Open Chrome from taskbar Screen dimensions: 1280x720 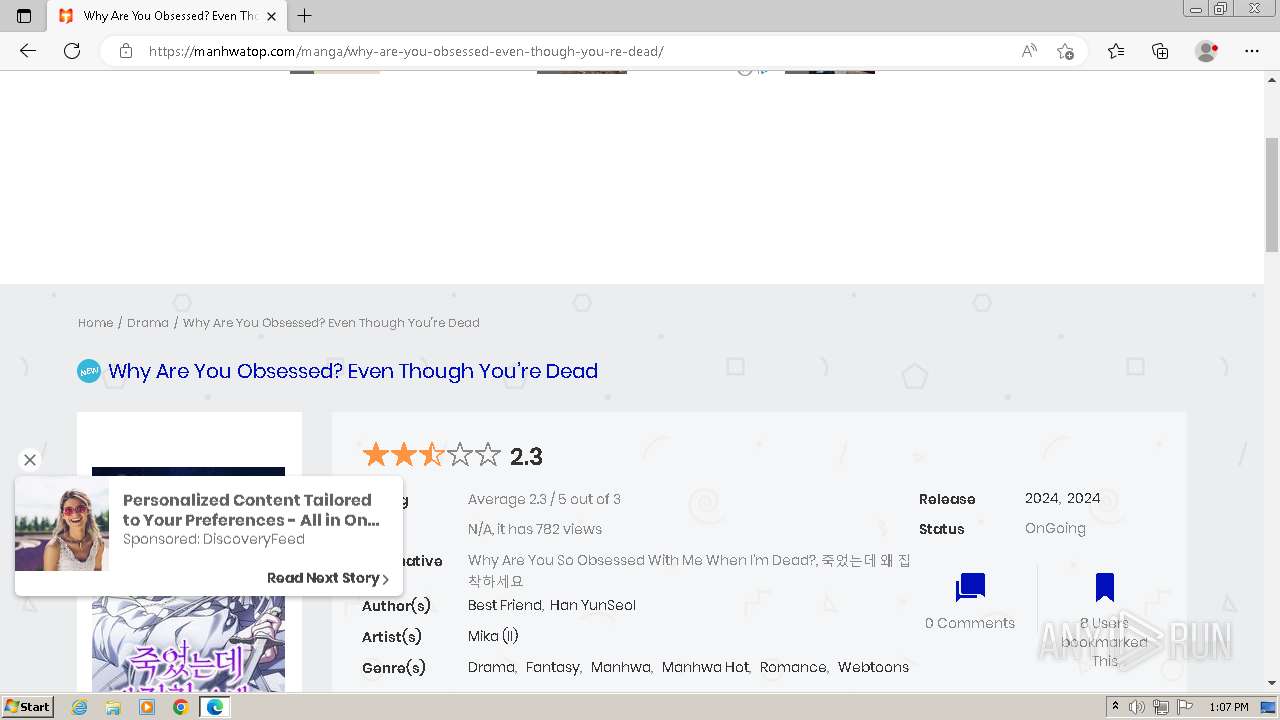[x=180, y=707]
